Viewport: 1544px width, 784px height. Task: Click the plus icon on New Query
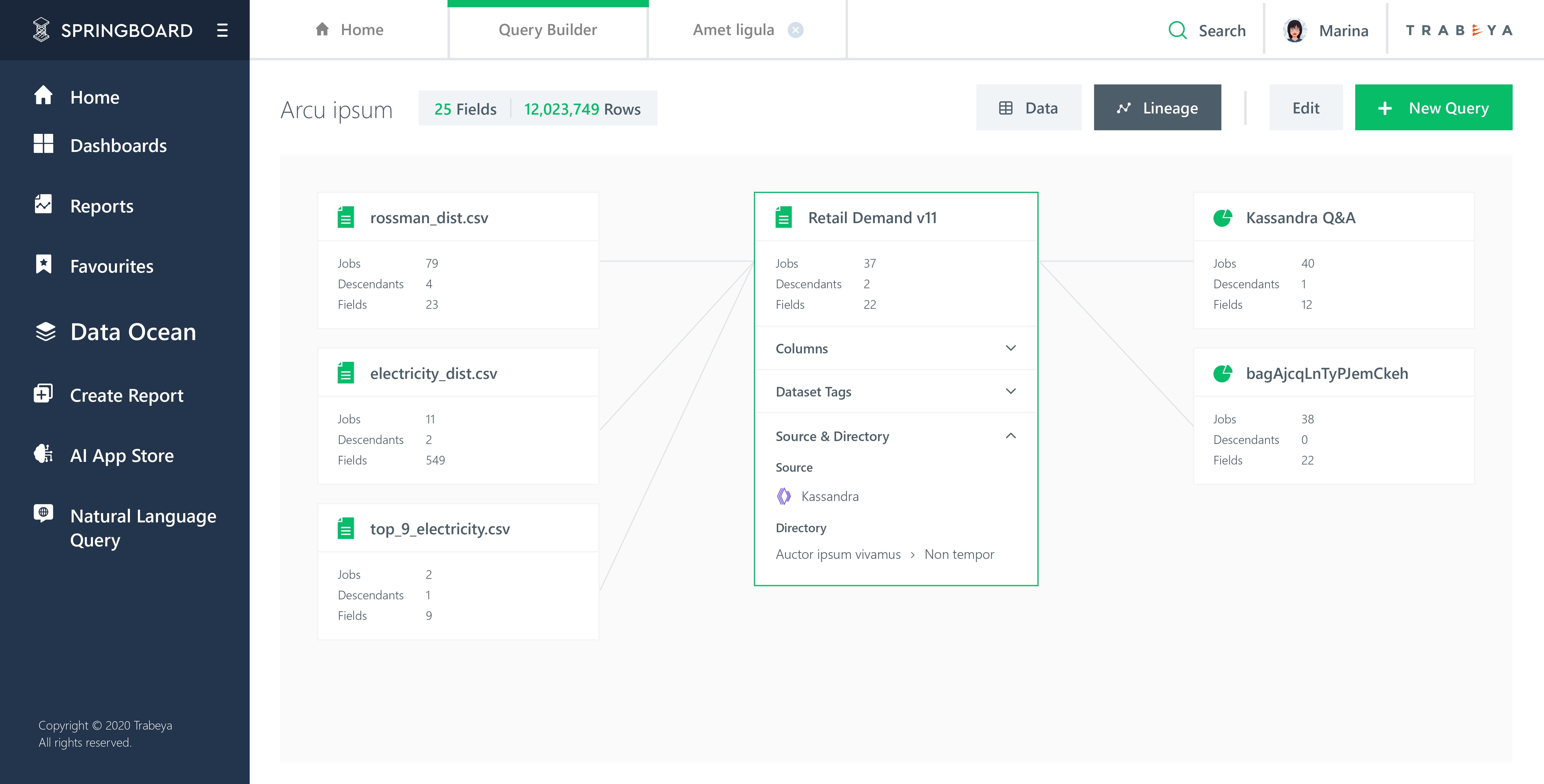click(x=1385, y=108)
